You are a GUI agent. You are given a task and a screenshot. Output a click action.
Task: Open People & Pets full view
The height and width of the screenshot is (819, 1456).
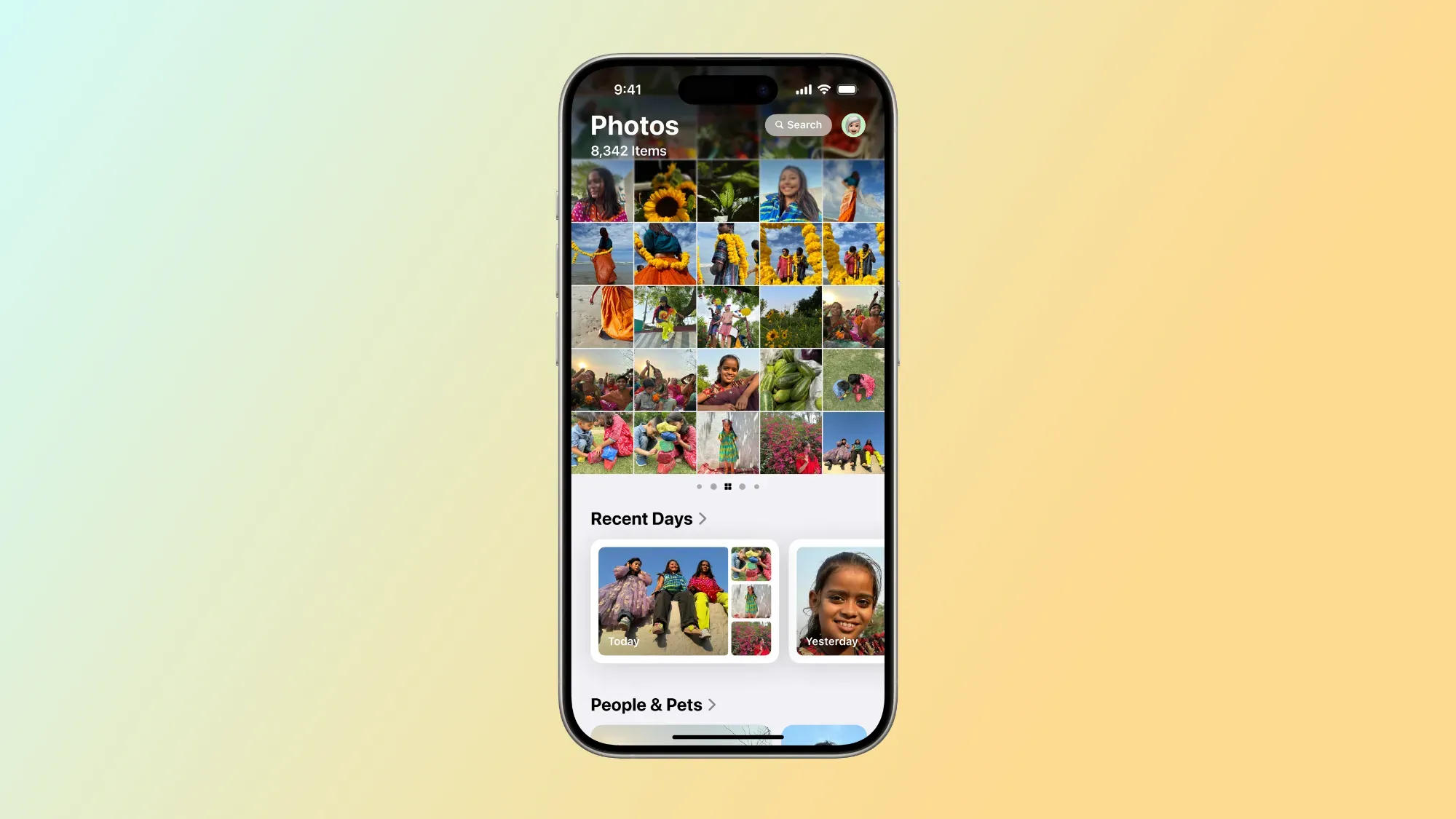point(652,704)
